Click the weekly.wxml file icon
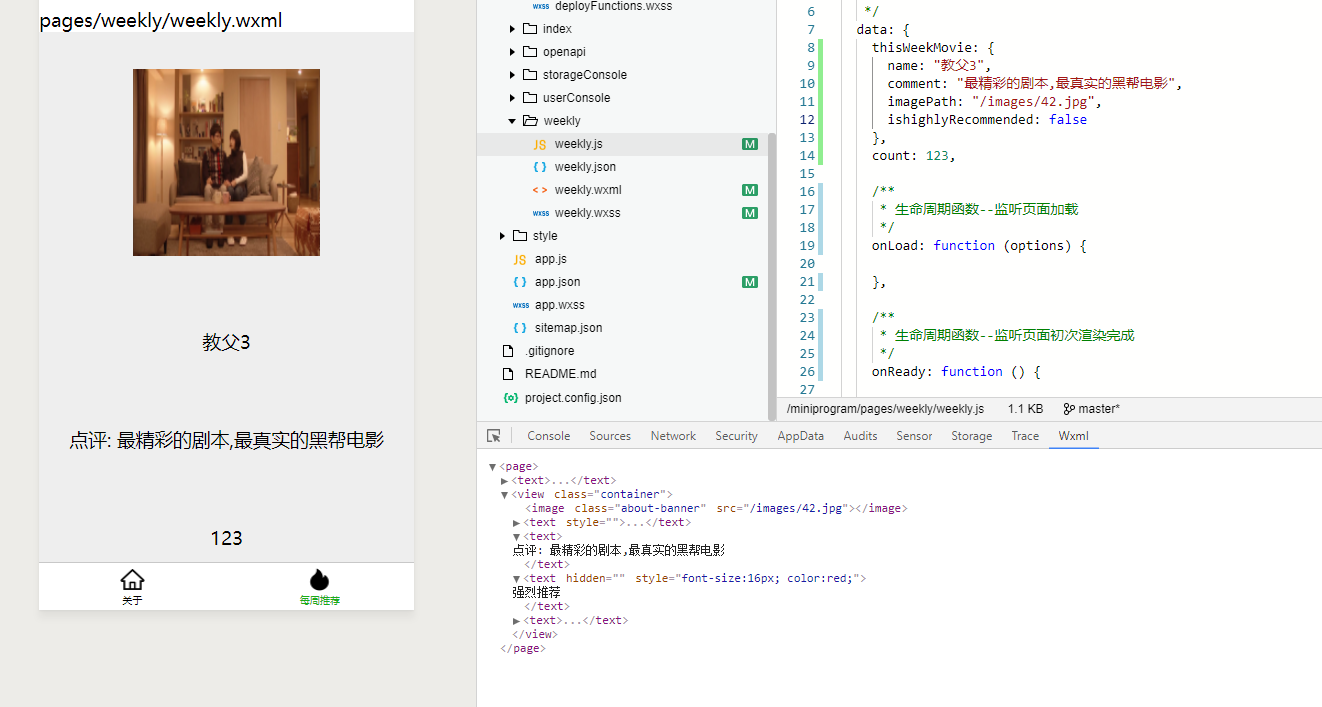Image resolution: width=1322 pixels, height=707 pixels. pos(540,190)
